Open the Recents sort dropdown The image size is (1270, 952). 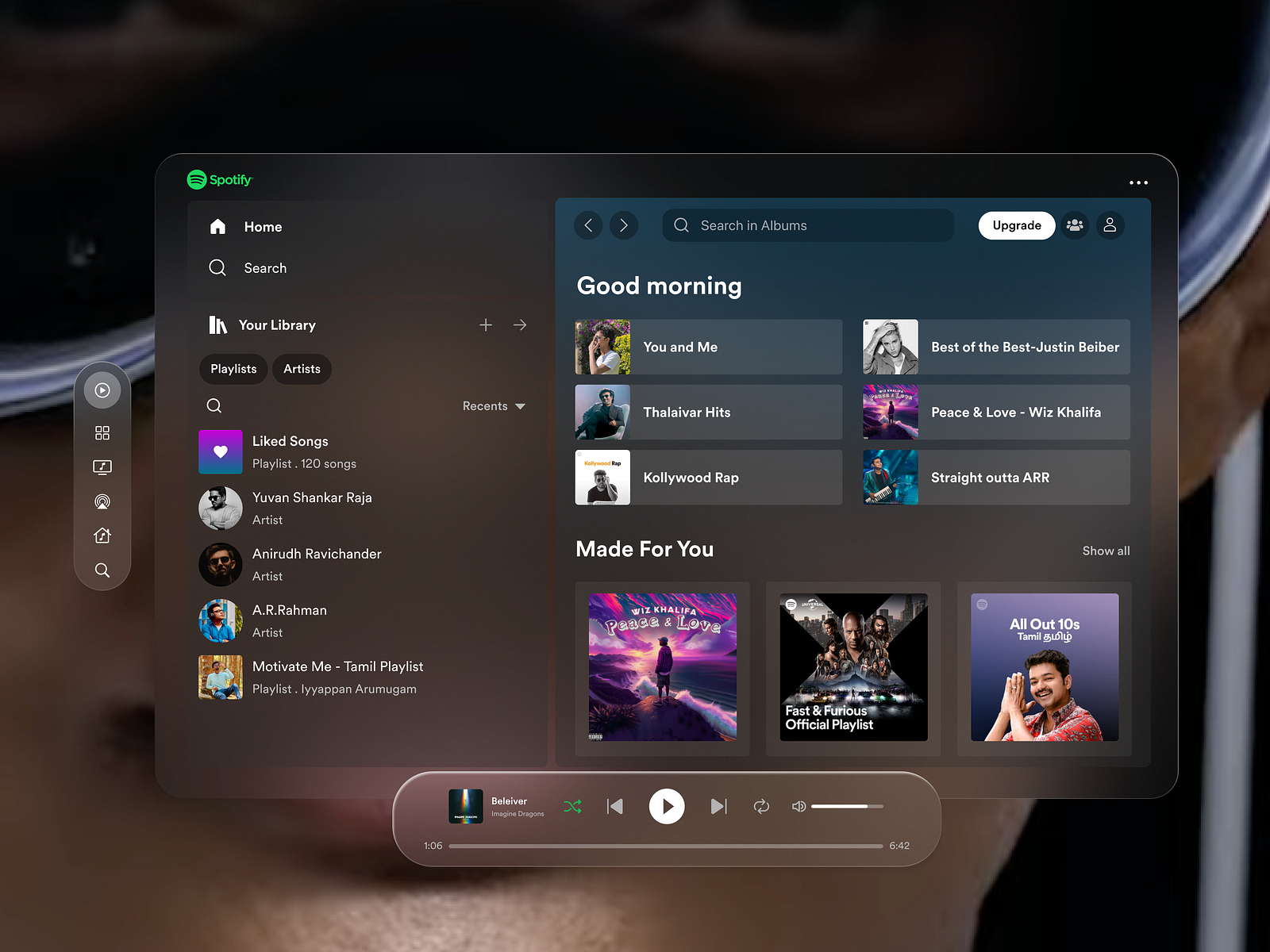494,406
